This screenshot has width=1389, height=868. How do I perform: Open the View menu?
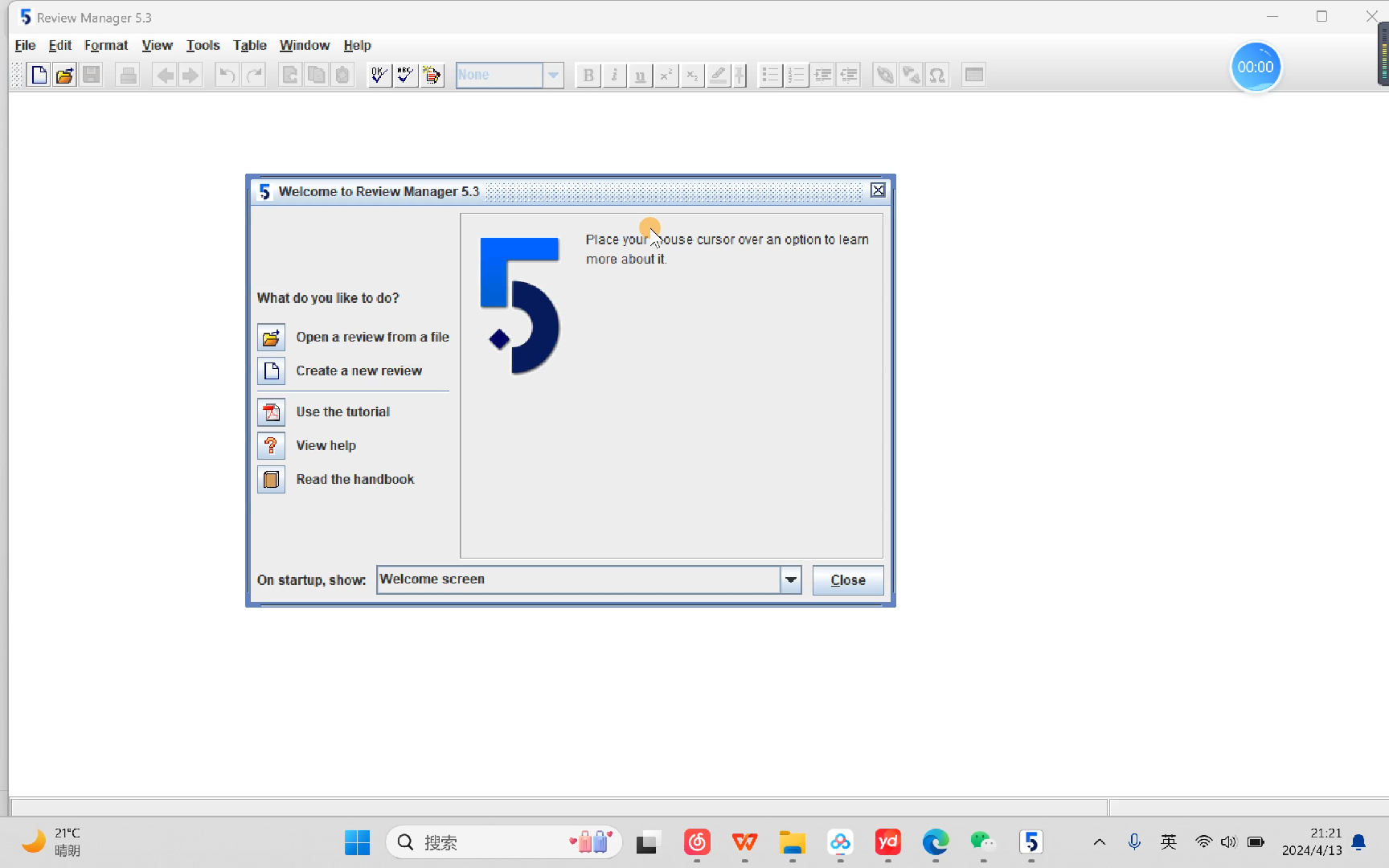pyautogui.click(x=158, y=45)
